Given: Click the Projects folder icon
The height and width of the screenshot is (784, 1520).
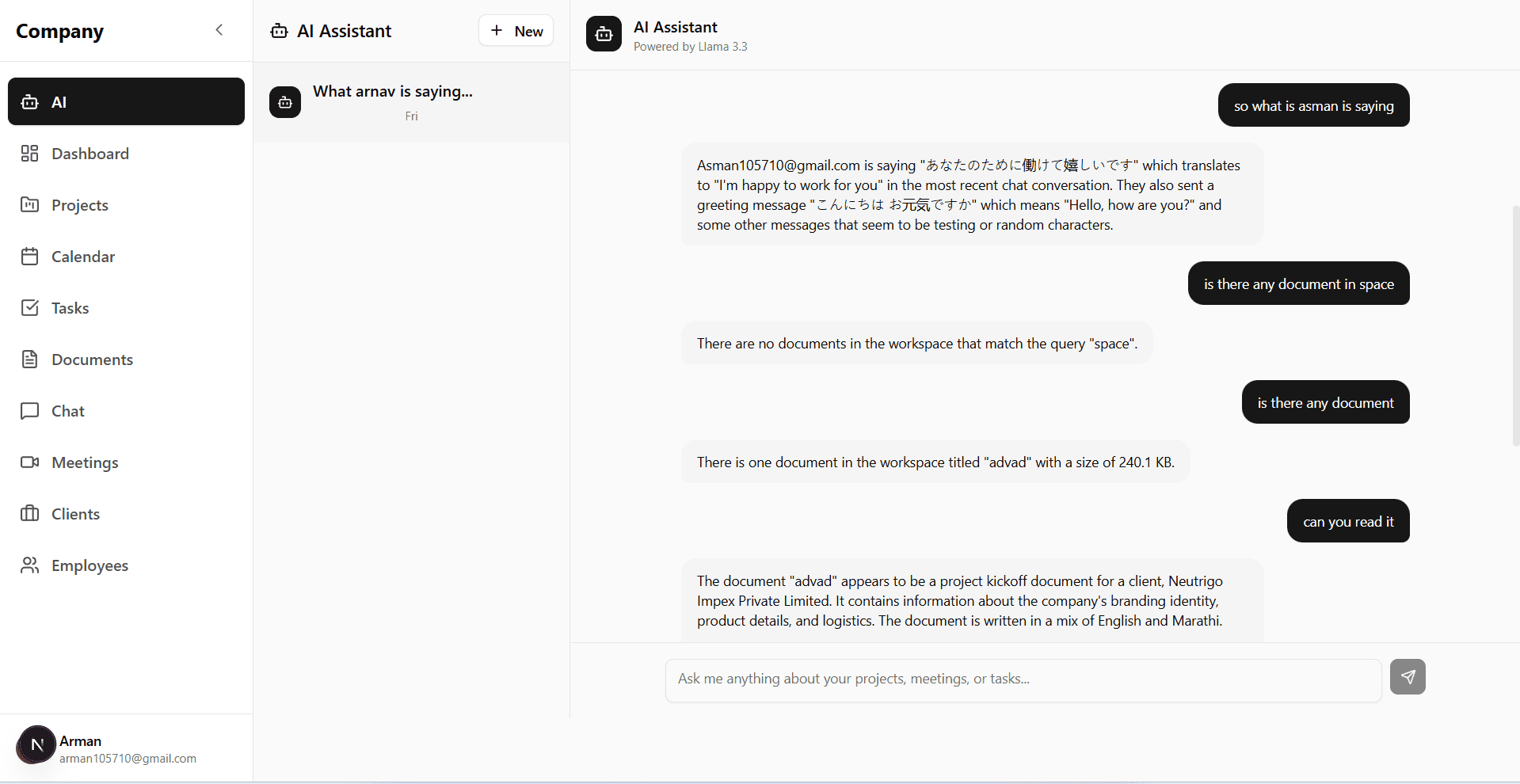Looking at the screenshot, I should [29, 204].
